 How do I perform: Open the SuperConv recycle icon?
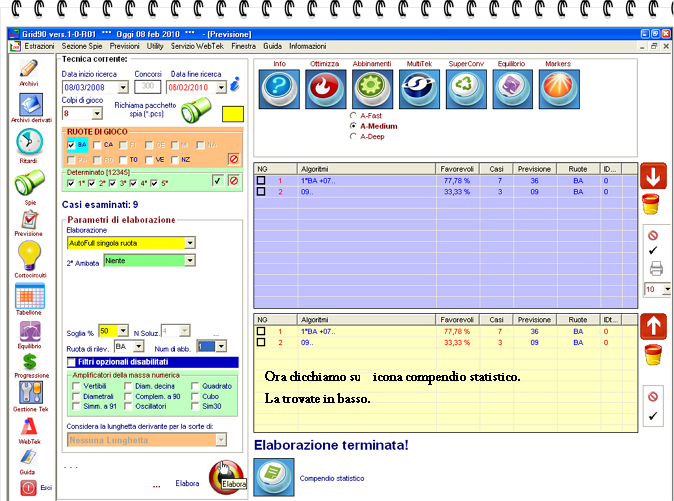[x=464, y=90]
